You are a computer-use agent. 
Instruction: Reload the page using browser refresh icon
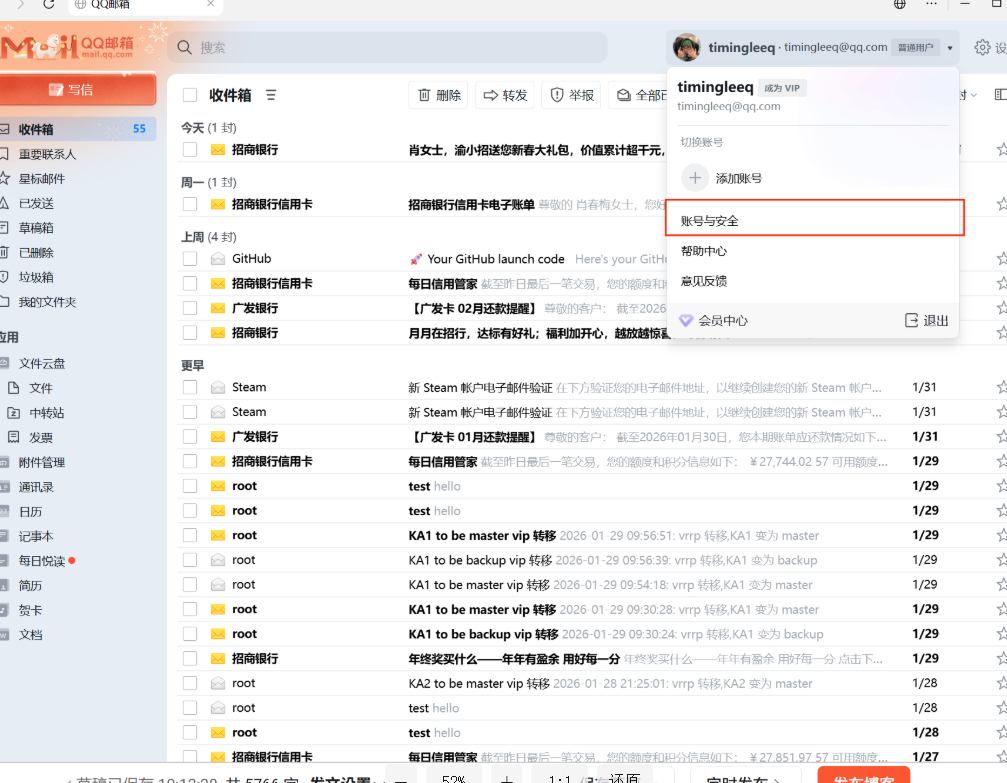[49, 4]
